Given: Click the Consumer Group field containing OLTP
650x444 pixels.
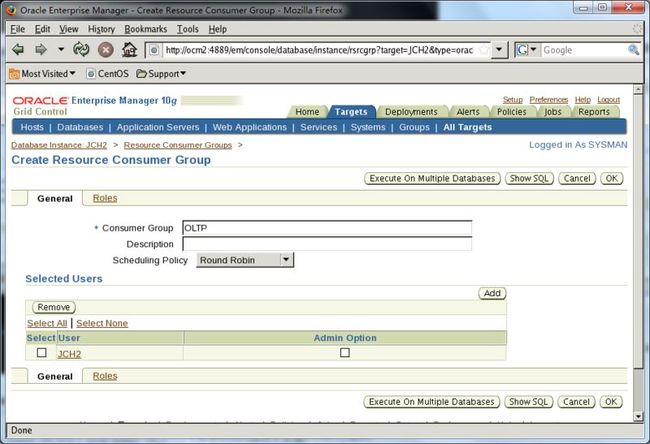Looking at the screenshot, I should pos(327,228).
